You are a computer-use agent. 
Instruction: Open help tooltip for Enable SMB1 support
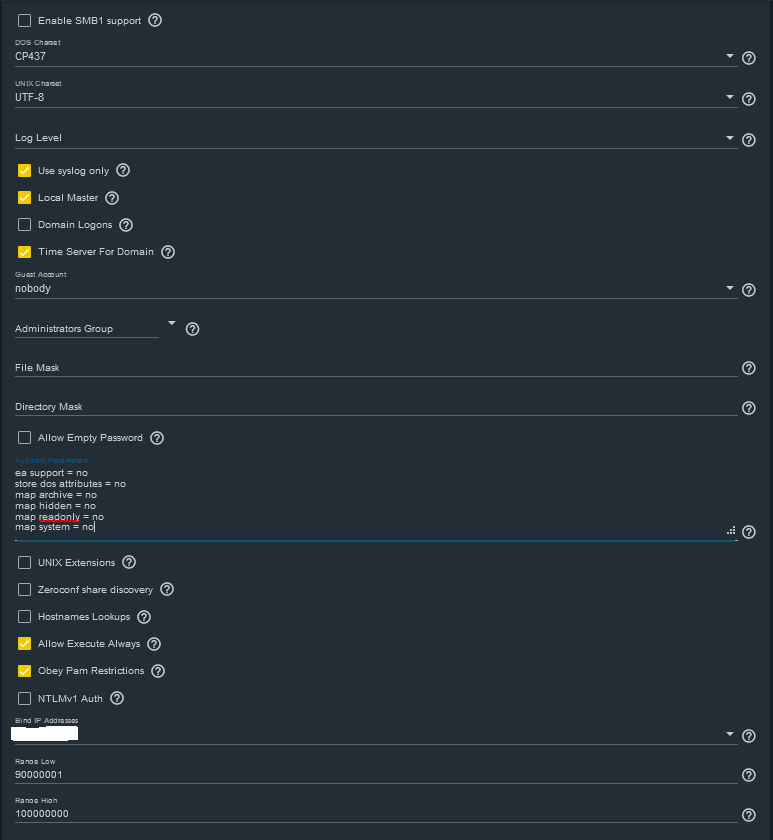pos(155,20)
